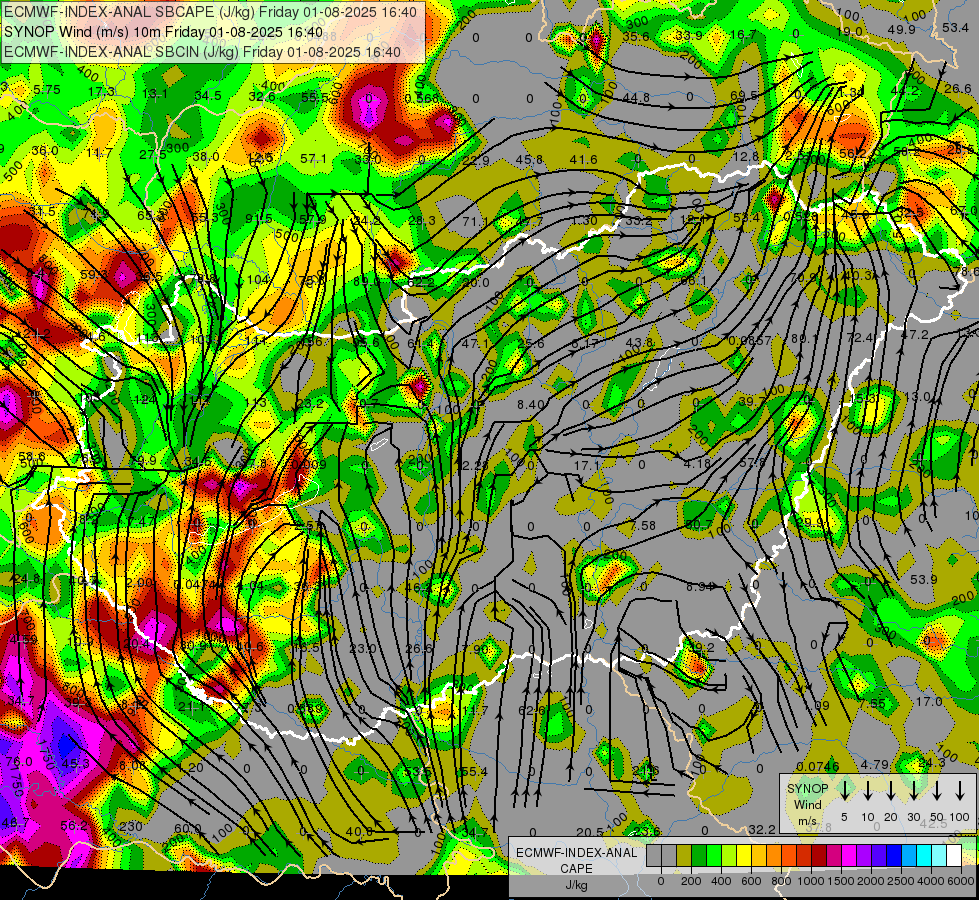
Task: Click the map value '17.3'
Action: [101, 92]
